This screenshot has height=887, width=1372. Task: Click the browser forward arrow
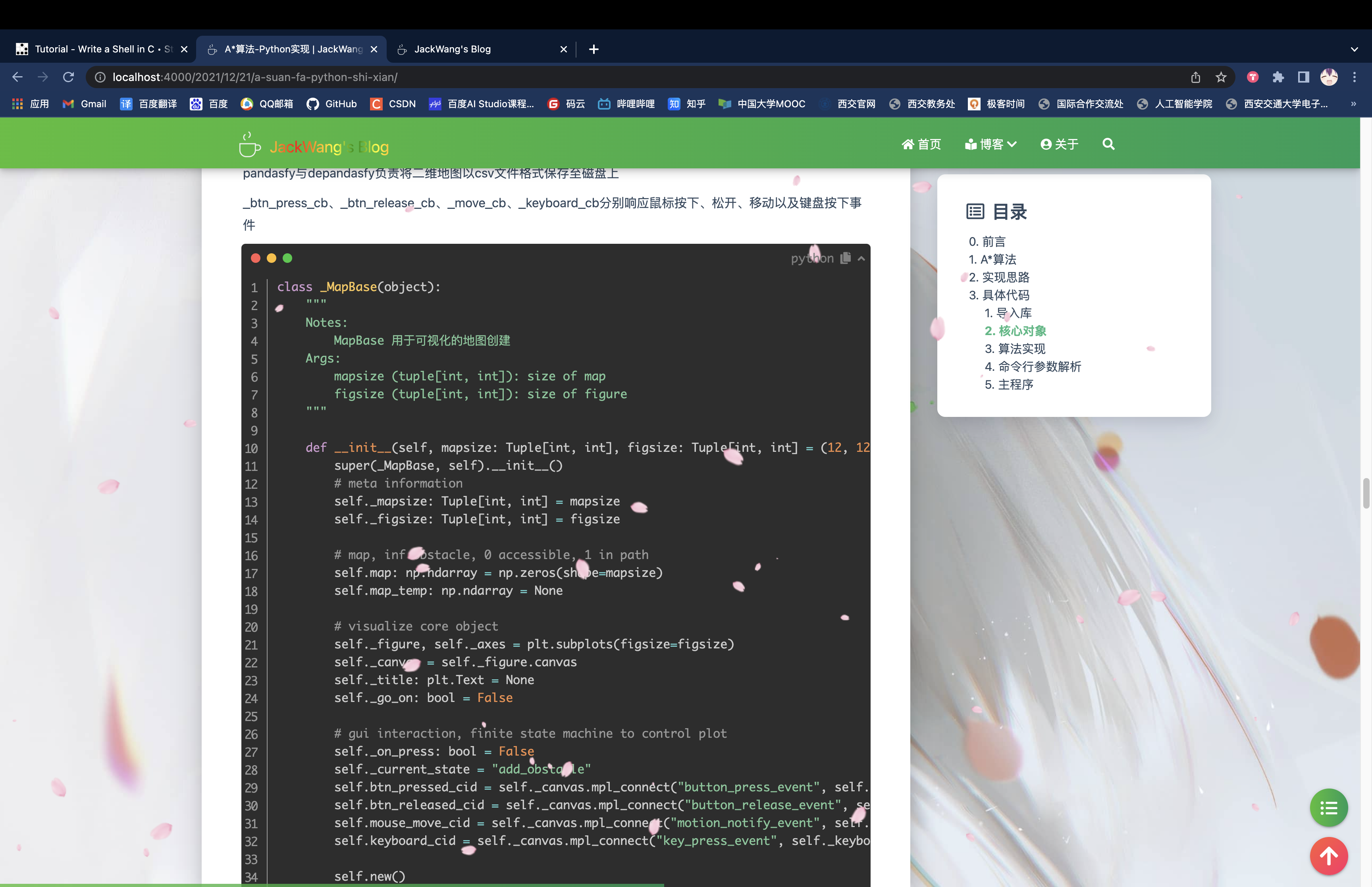coord(42,77)
